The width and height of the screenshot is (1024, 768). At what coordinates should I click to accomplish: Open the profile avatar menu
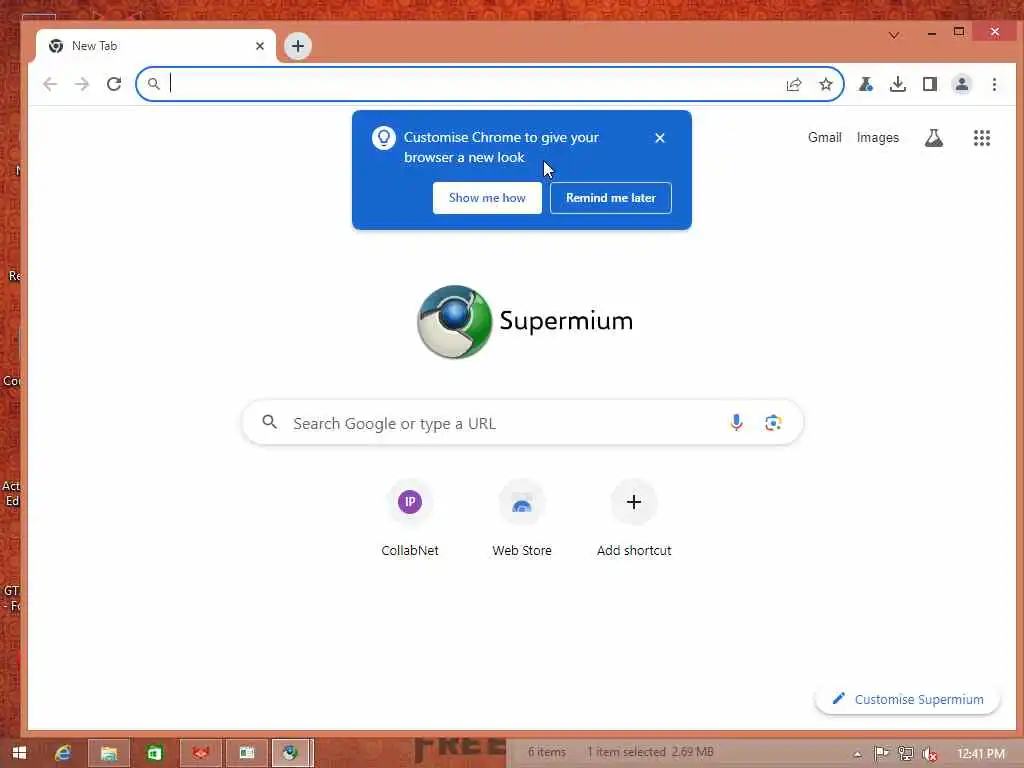[x=962, y=84]
